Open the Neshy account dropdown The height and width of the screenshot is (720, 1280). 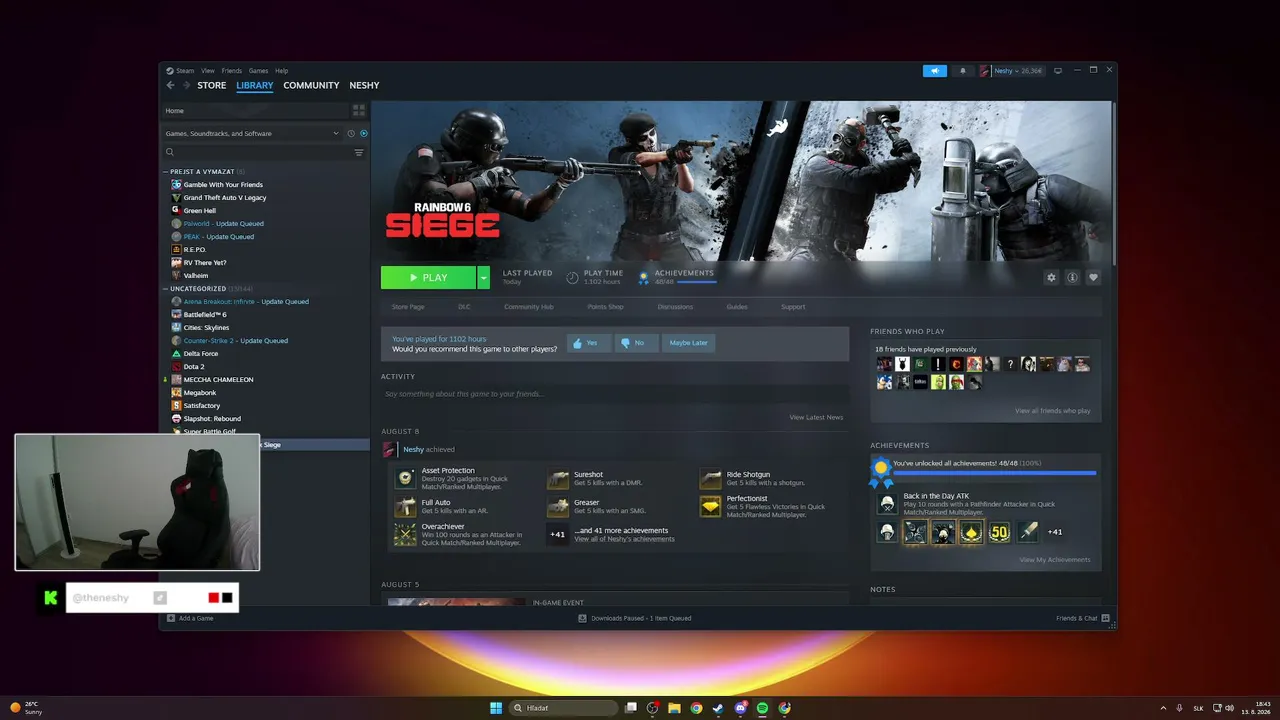tap(1012, 71)
